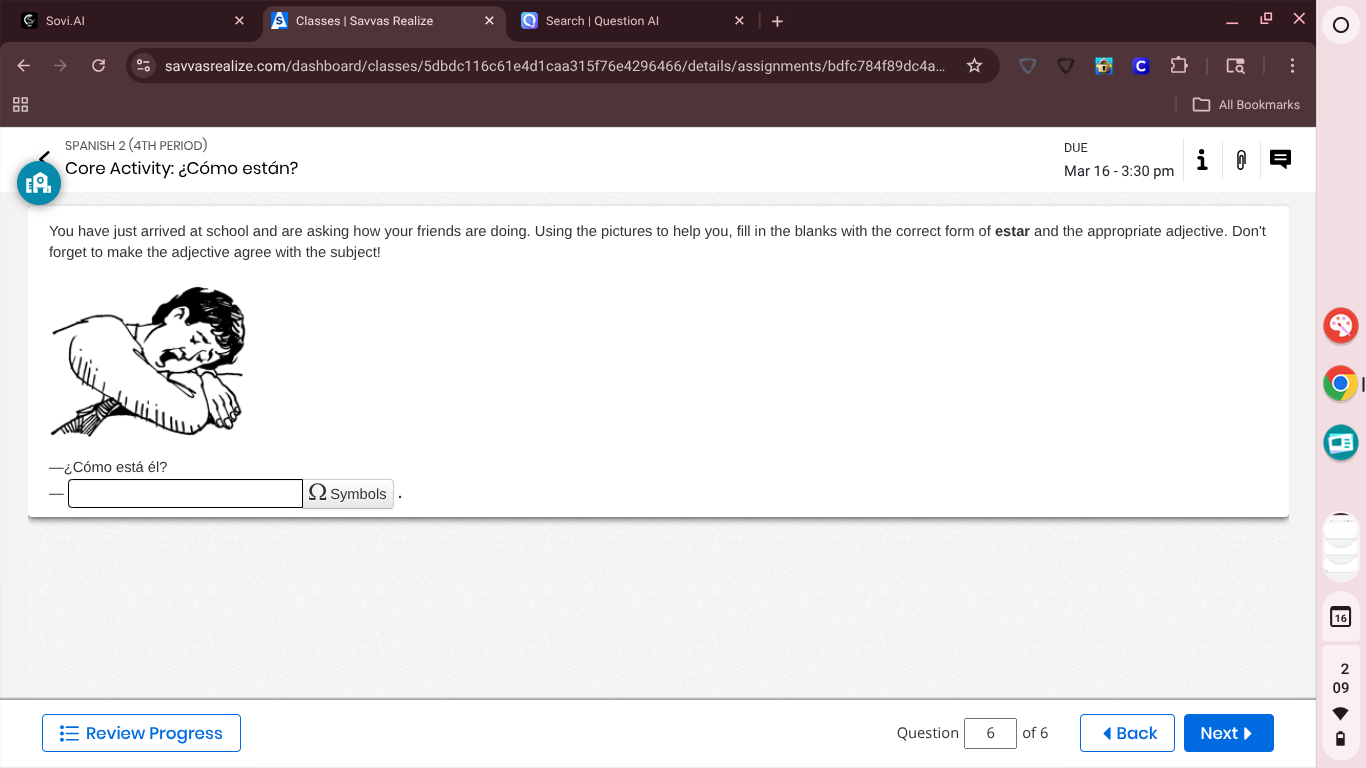The image size is (1366, 768).
Task: Reload the page
Action: 98,65
